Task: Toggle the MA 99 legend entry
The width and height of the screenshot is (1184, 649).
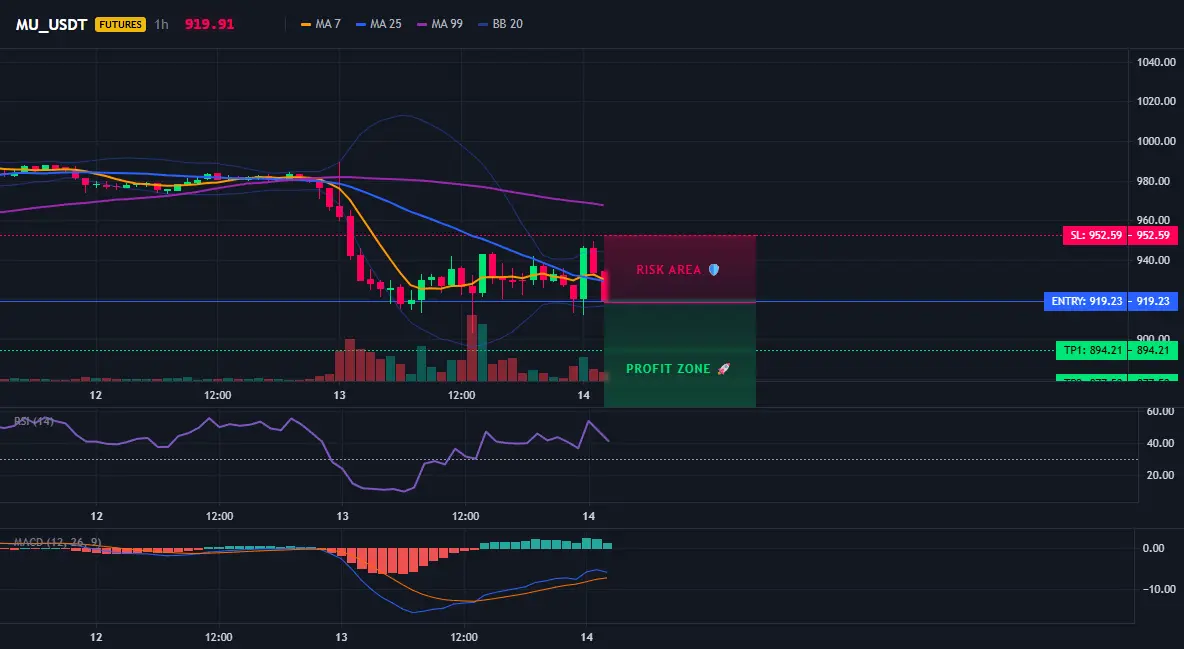Action: pyautogui.click(x=439, y=24)
